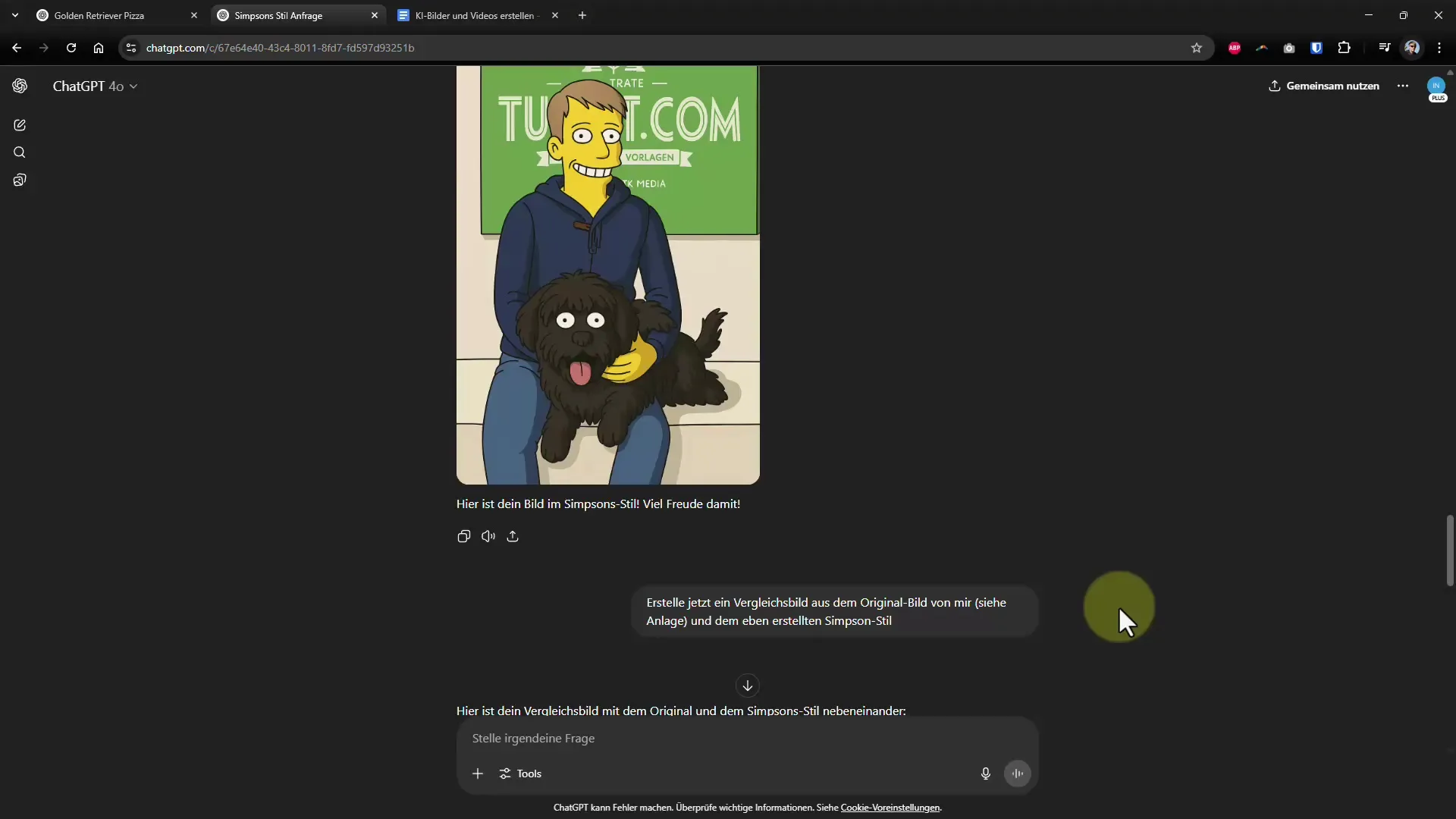1456x819 pixels.
Task: Go back to the previous browser page
Action: (17, 48)
